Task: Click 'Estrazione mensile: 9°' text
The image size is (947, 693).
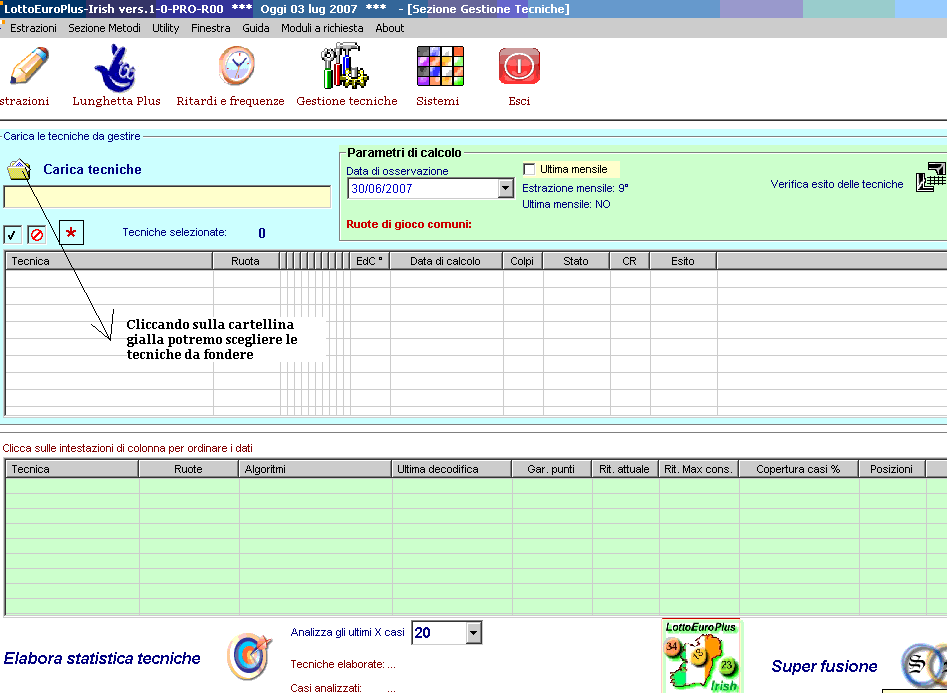Action: pos(575,188)
